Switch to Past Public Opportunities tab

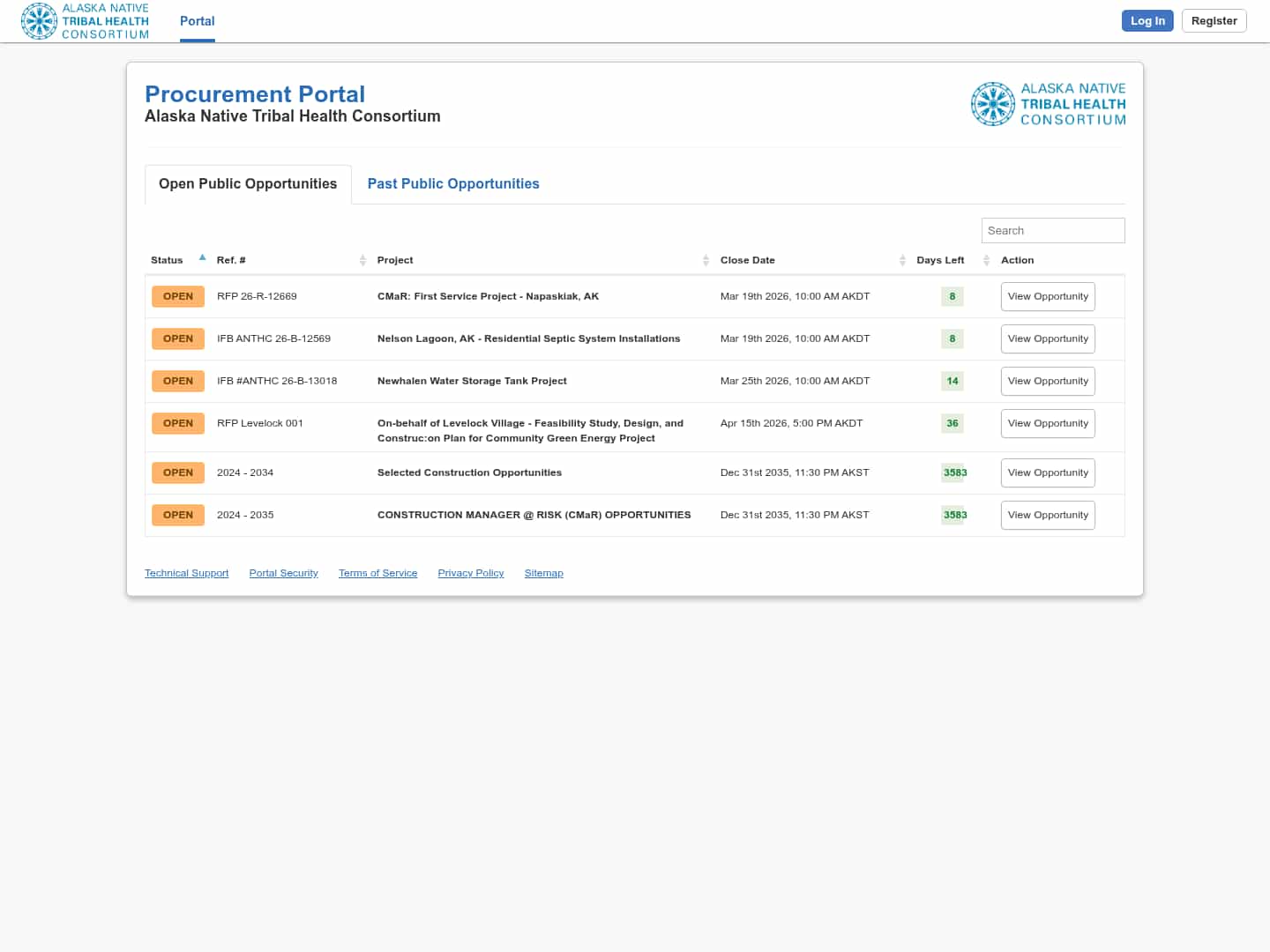(x=453, y=183)
